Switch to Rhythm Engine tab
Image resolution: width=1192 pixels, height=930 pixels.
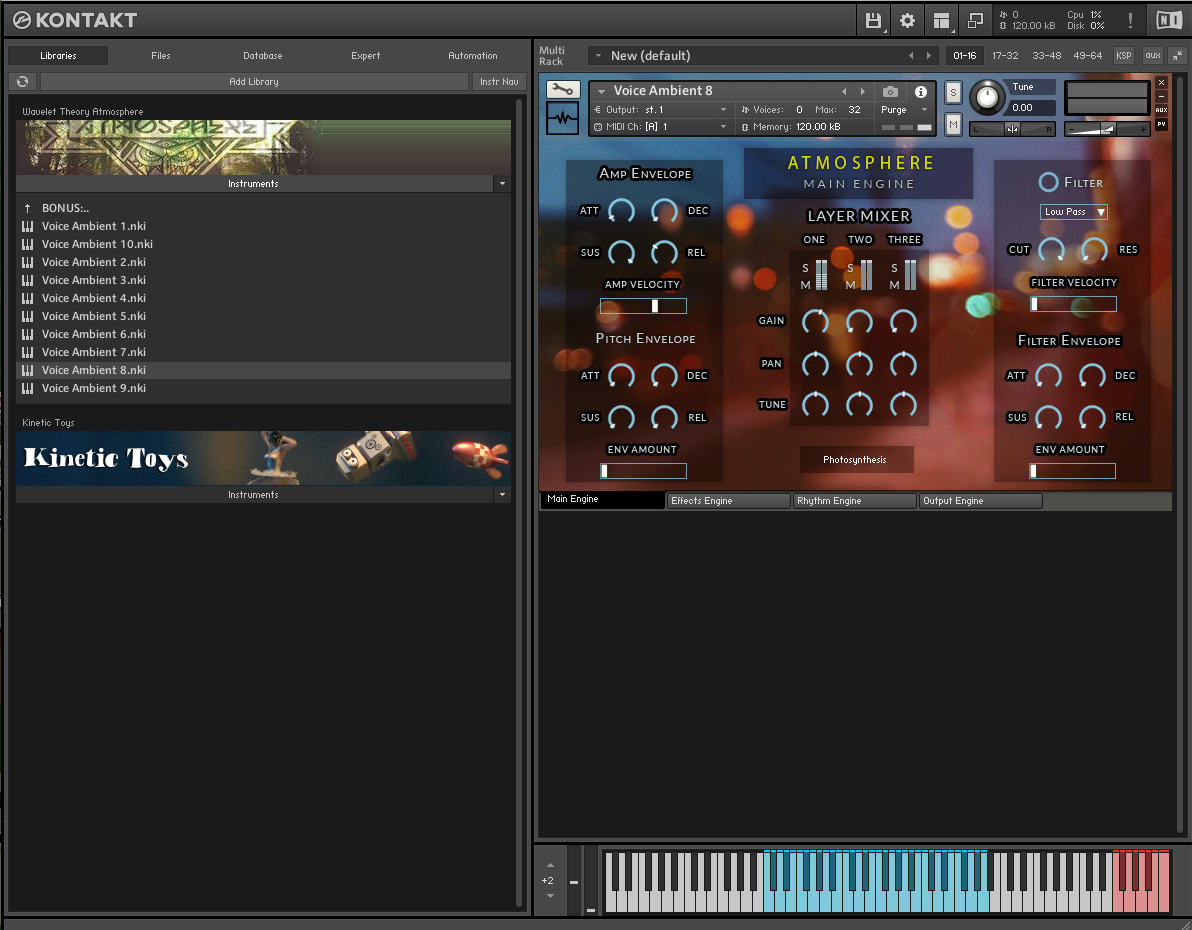point(854,500)
